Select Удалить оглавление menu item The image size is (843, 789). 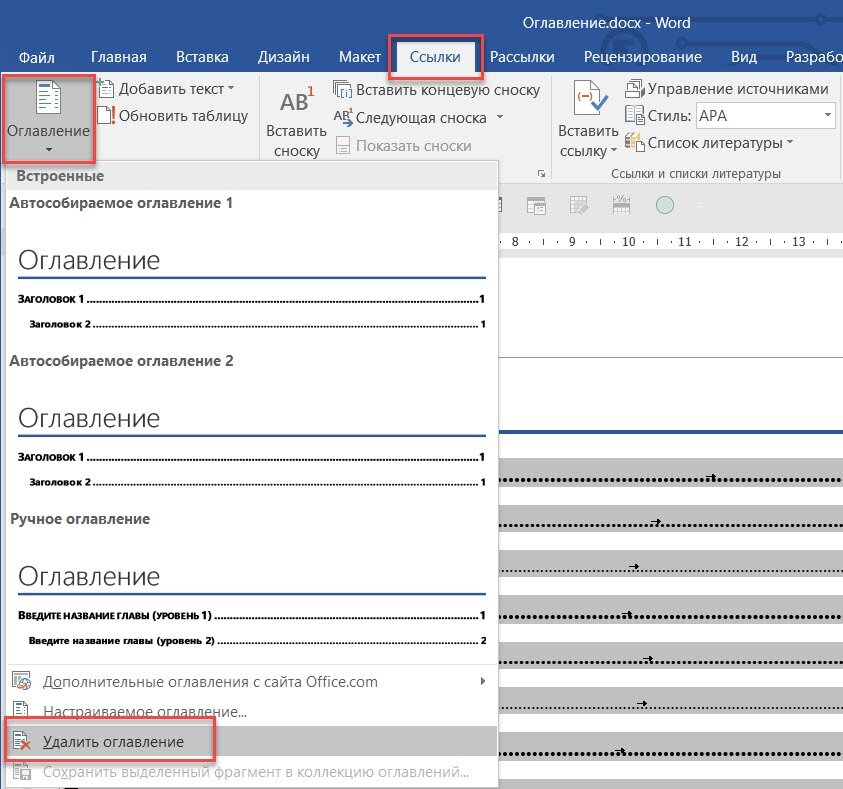tap(252, 741)
